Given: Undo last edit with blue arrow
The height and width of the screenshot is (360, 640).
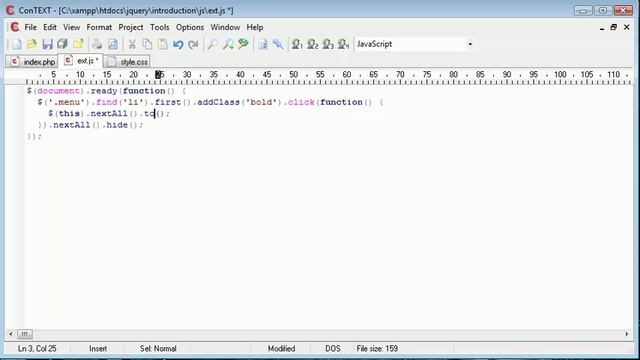Looking at the screenshot, I should click(178, 44).
